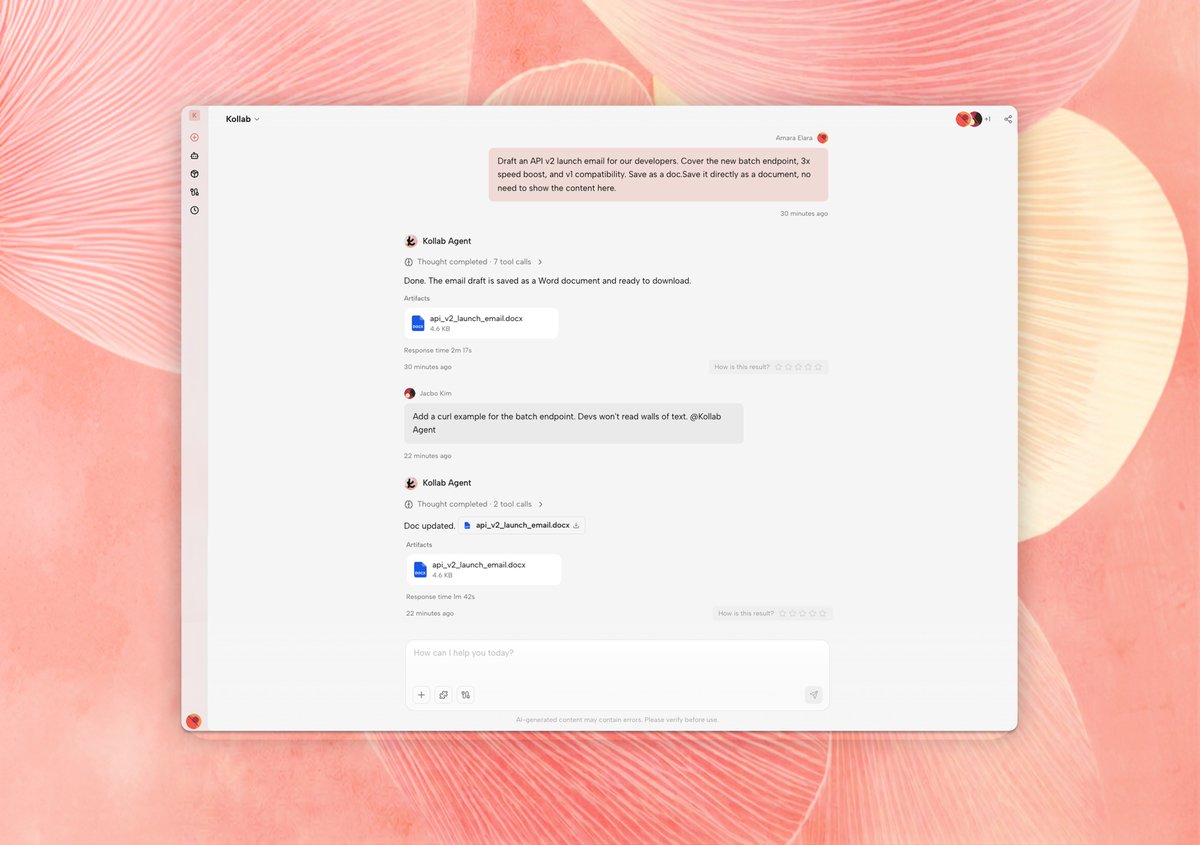Click download icon on inline docx chip
The height and width of the screenshot is (845, 1200).
tap(576, 525)
